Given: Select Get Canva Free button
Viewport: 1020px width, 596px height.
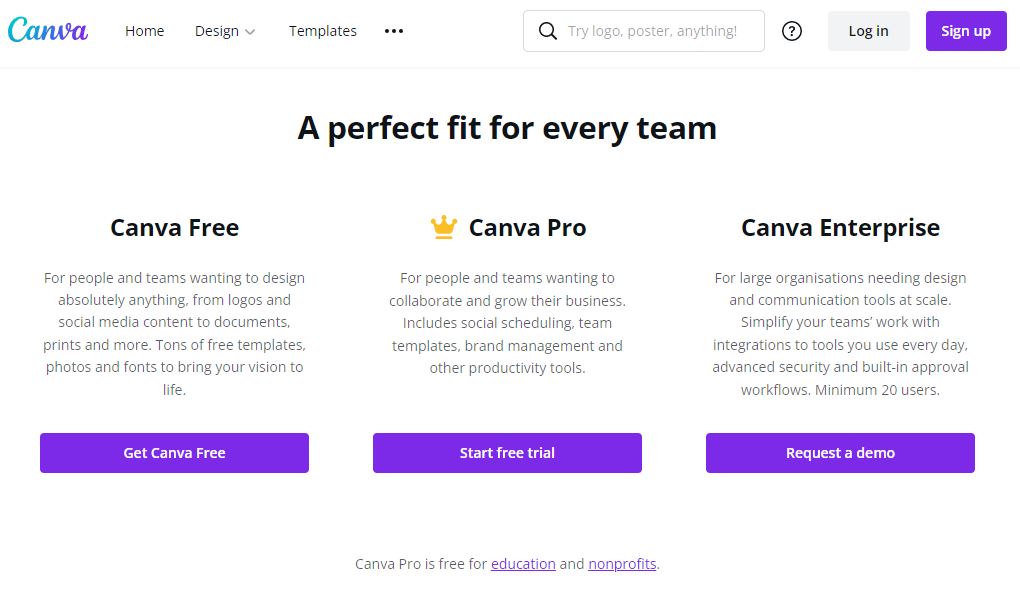Looking at the screenshot, I should pos(174,453).
